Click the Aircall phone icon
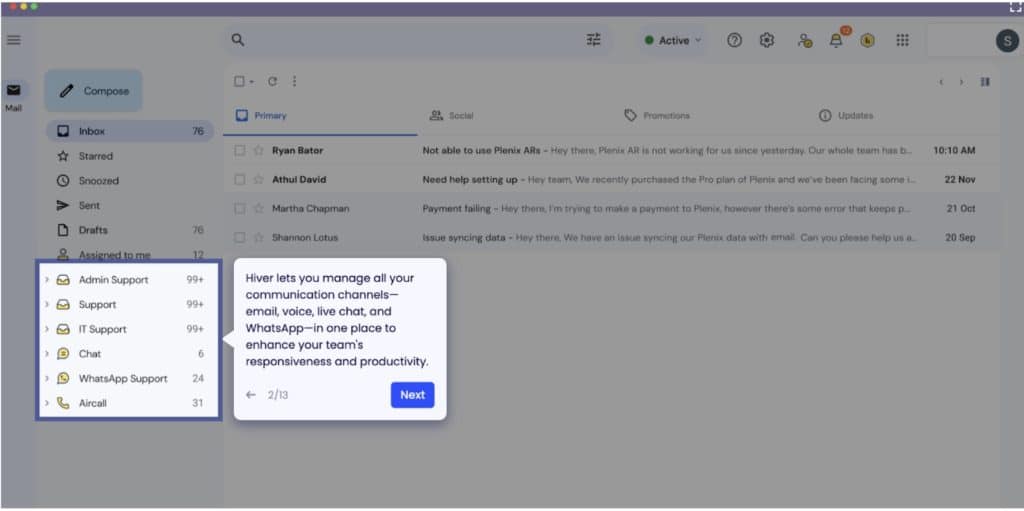The width and height of the screenshot is (1024, 511). click(x=63, y=403)
